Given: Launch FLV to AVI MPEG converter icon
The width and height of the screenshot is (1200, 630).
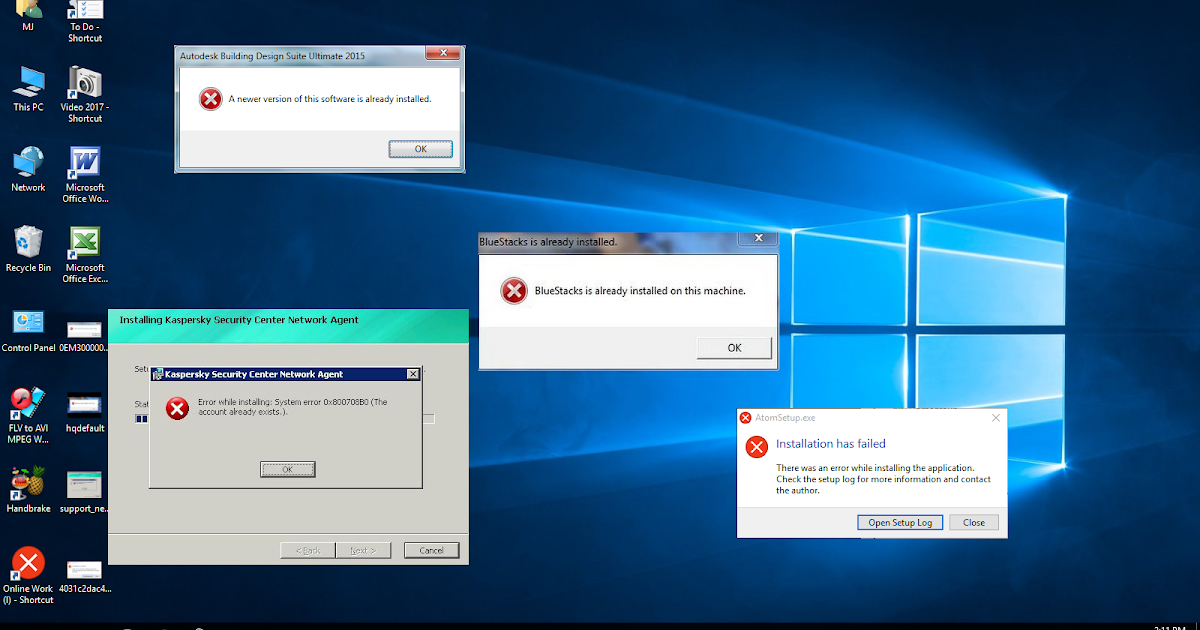Looking at the screenshot, I should [28, 415].
